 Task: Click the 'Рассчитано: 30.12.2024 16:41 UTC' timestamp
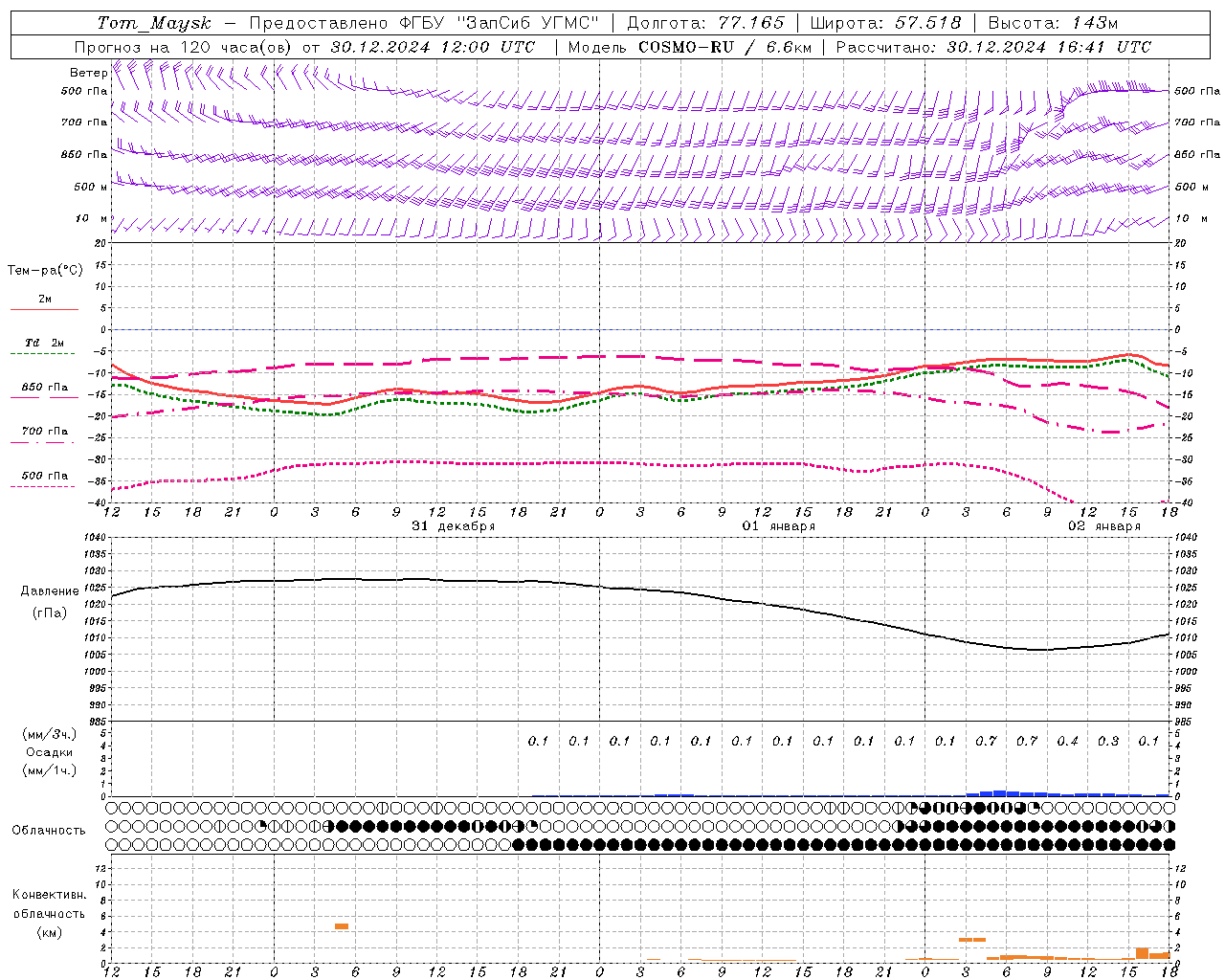993,47
